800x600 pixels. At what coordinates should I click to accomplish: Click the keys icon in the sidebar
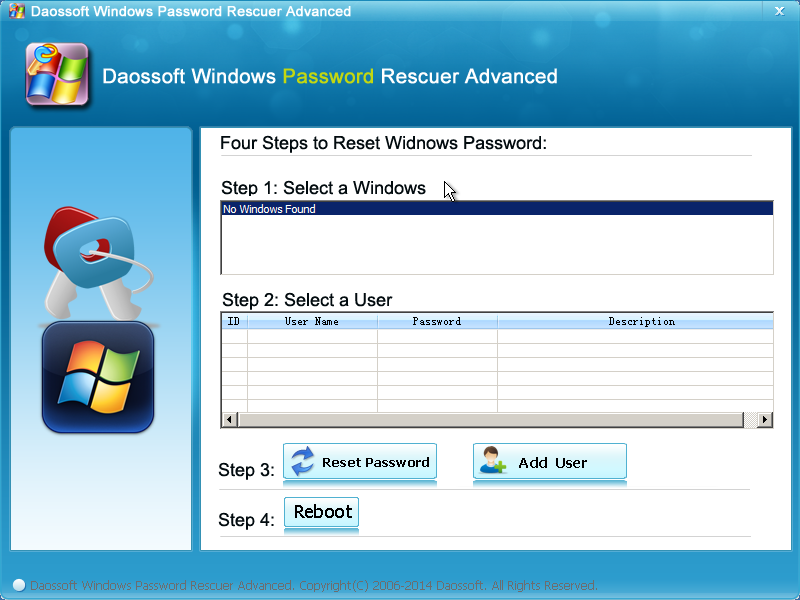coord(98,262)
